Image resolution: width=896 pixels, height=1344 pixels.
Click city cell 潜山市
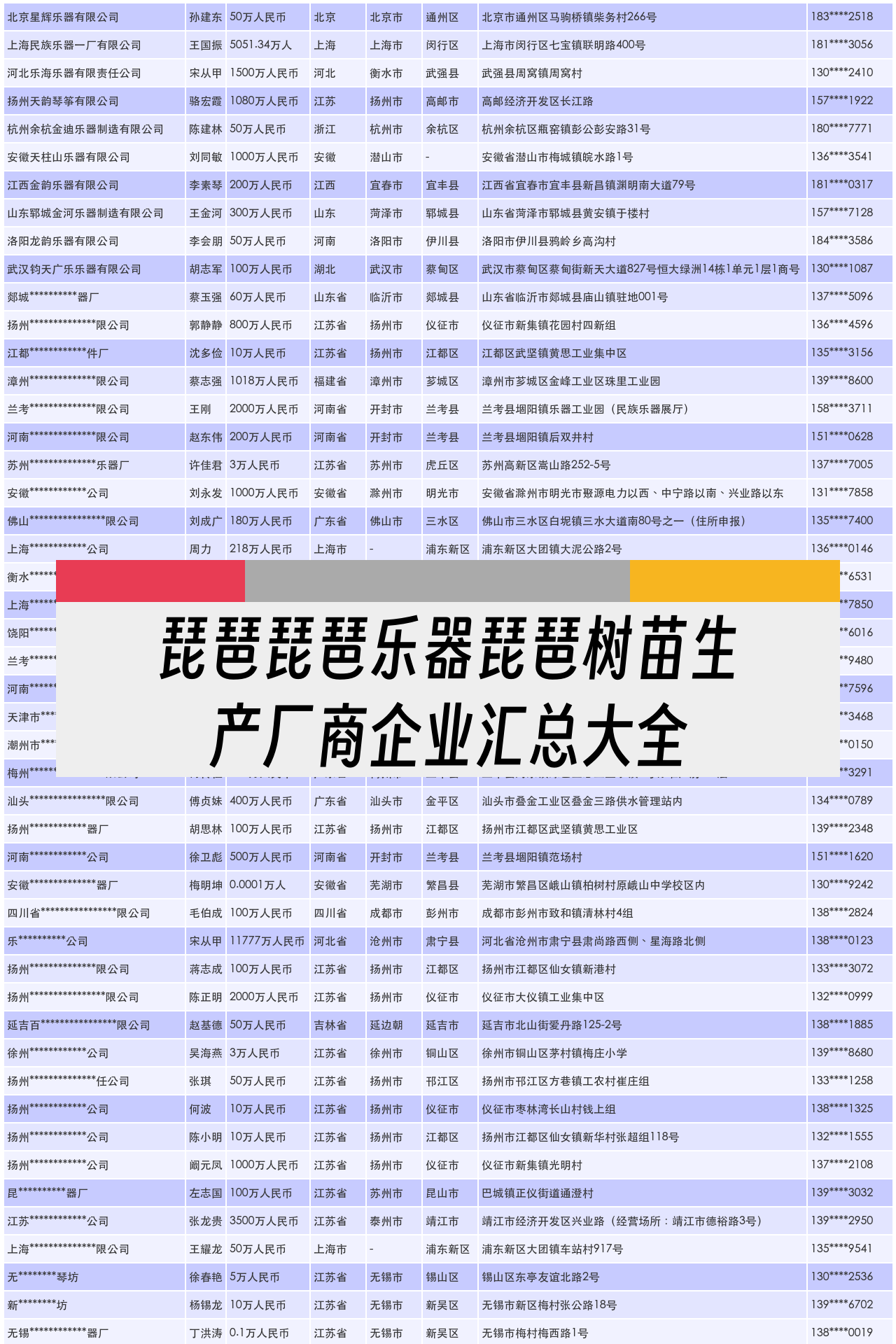pyautogui.click(x=386, y=157)
